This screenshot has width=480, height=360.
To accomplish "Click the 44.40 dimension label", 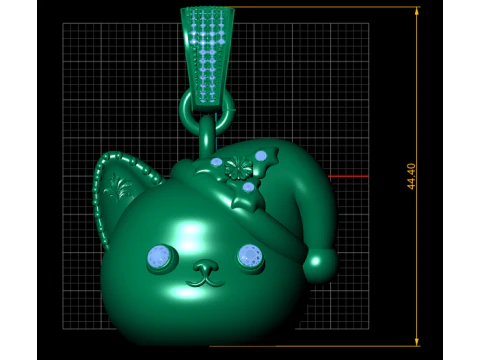I will pos(411,176).
